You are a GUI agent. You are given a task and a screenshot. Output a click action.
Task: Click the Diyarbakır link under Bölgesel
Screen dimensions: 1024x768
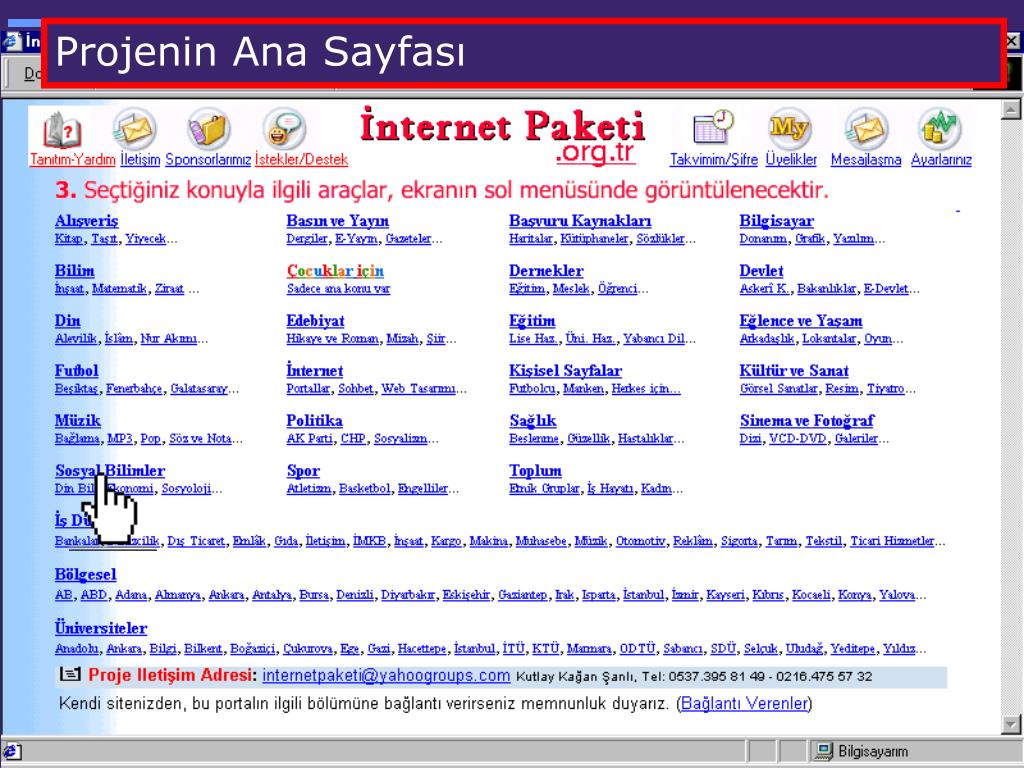click(x=408, y=595)
